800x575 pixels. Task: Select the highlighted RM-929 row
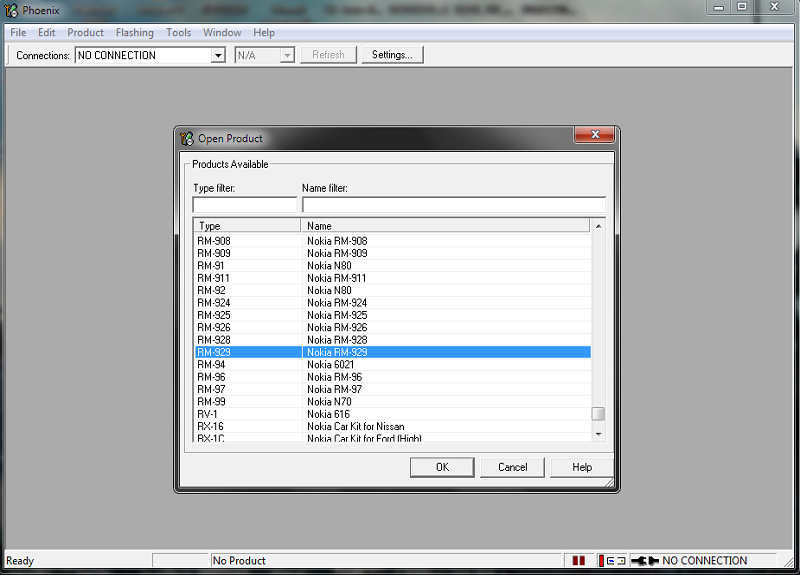(393, 352)
